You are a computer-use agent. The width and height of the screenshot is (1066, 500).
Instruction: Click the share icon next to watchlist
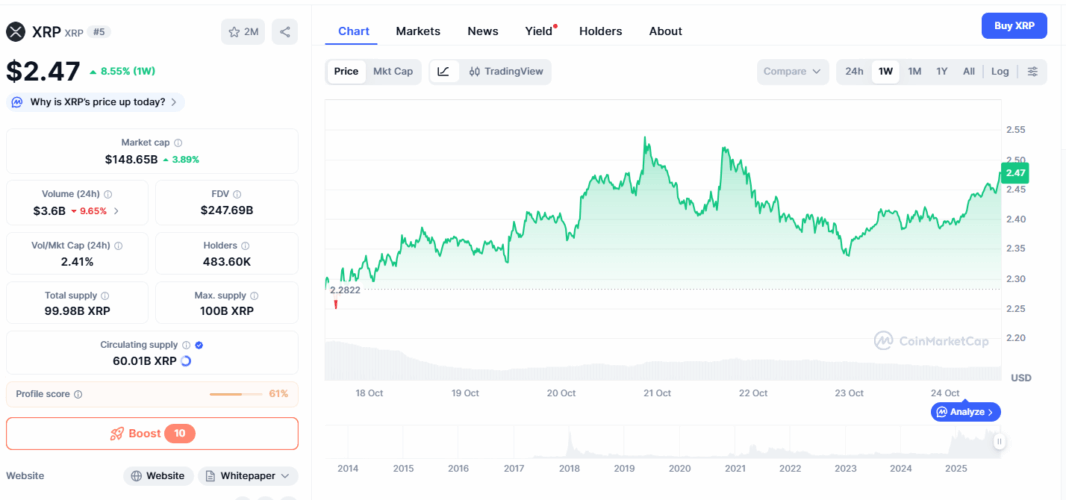285,32
